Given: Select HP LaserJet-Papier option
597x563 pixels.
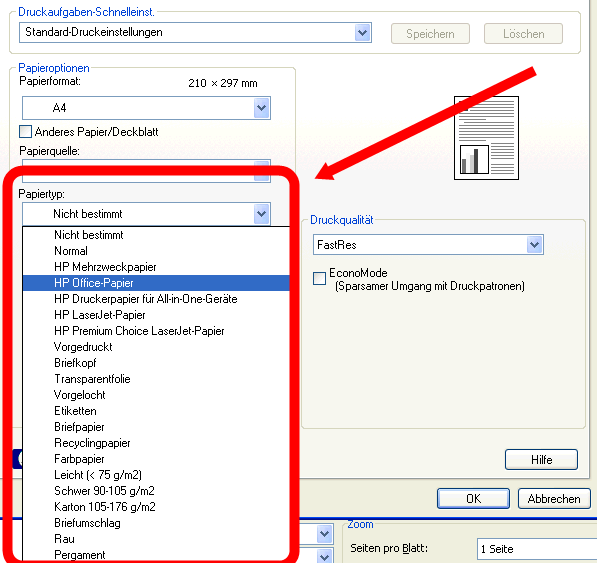Looking at the screenshot, I should point(156,315).
